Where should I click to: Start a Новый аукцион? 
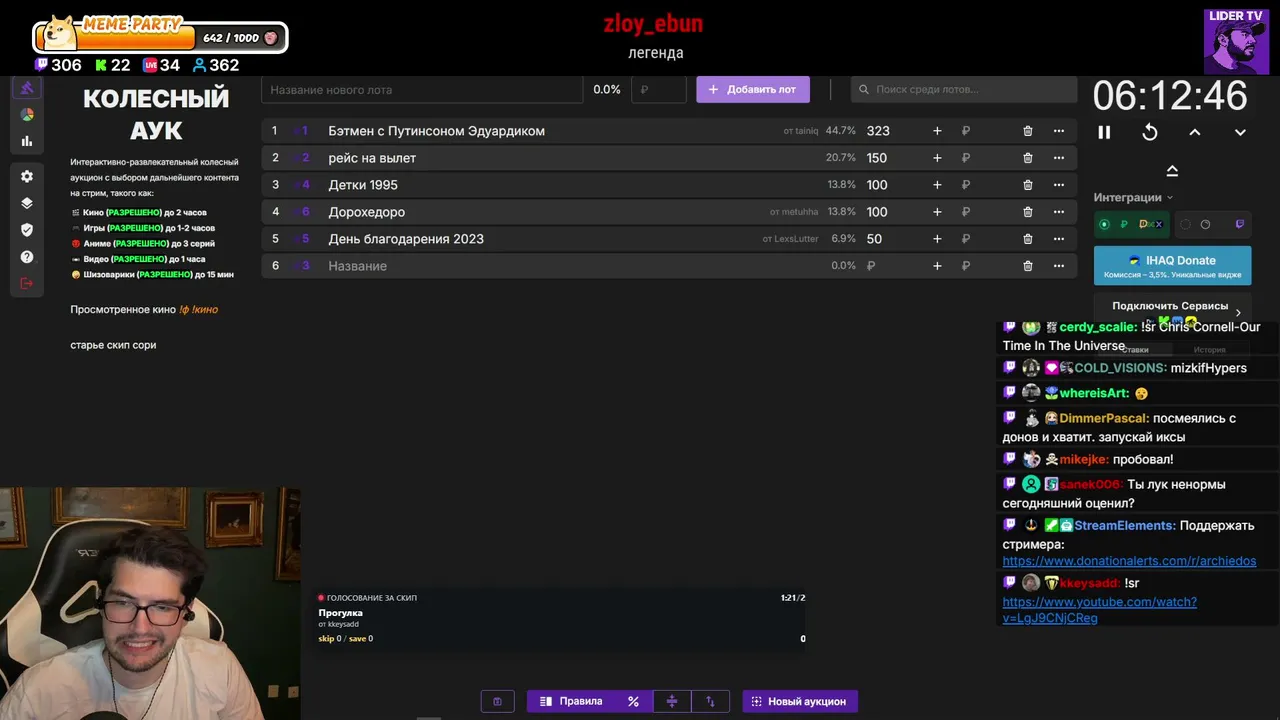800,701
